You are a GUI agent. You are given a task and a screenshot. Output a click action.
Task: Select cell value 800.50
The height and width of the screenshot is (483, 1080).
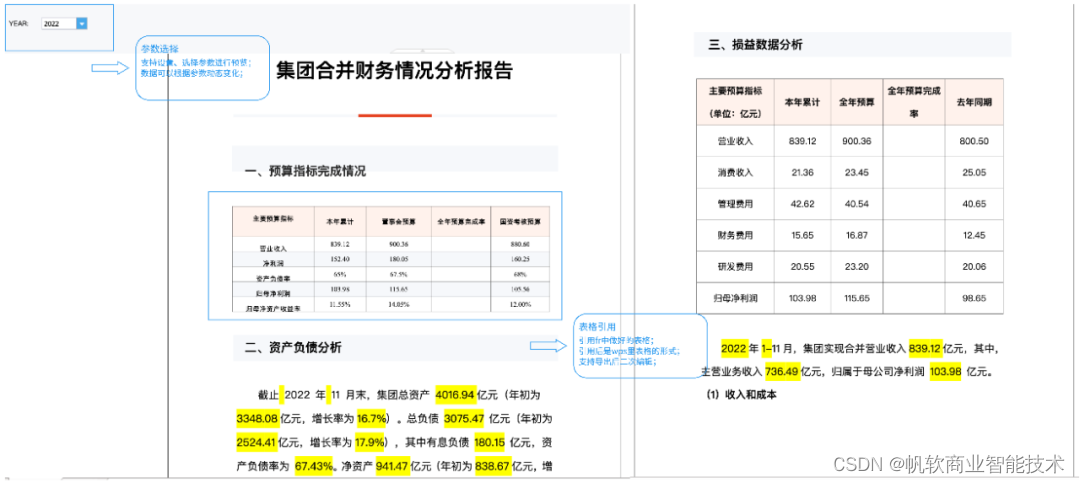[x=974, y=141]
